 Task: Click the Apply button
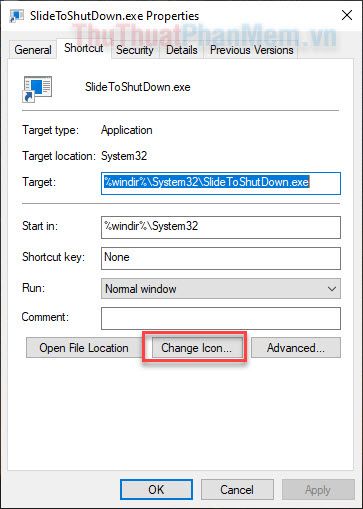318,490
